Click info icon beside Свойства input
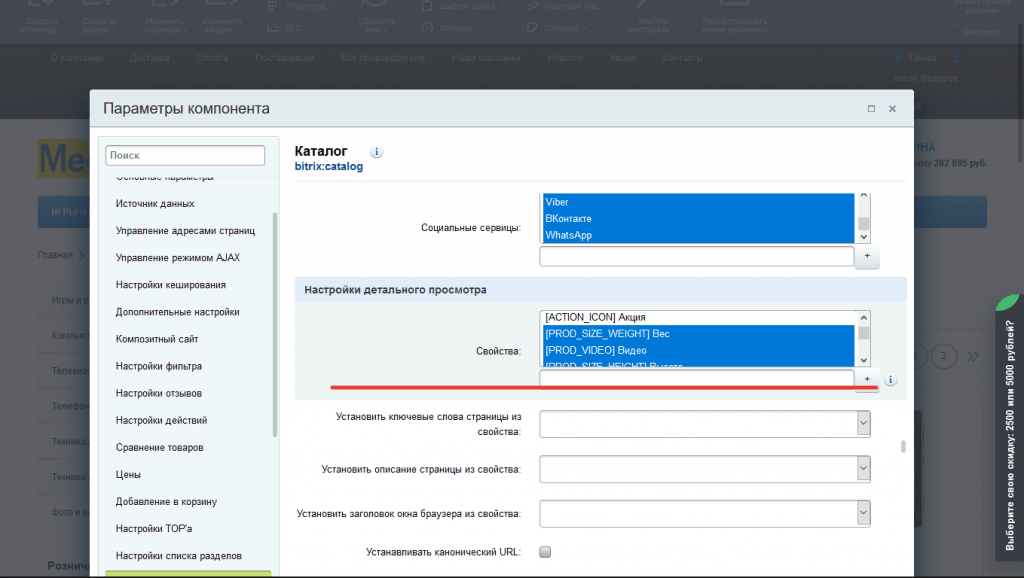Screen dimensions: 1024x578 click(x=890, y=379)
